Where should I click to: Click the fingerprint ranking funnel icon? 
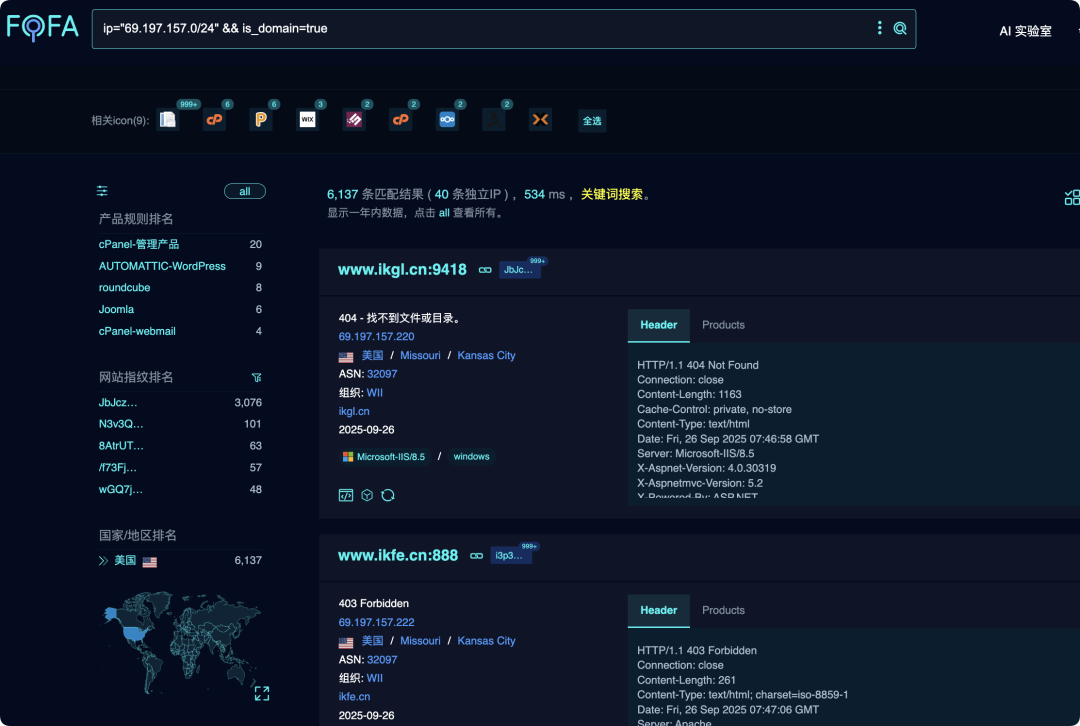(x=256, y=377)
